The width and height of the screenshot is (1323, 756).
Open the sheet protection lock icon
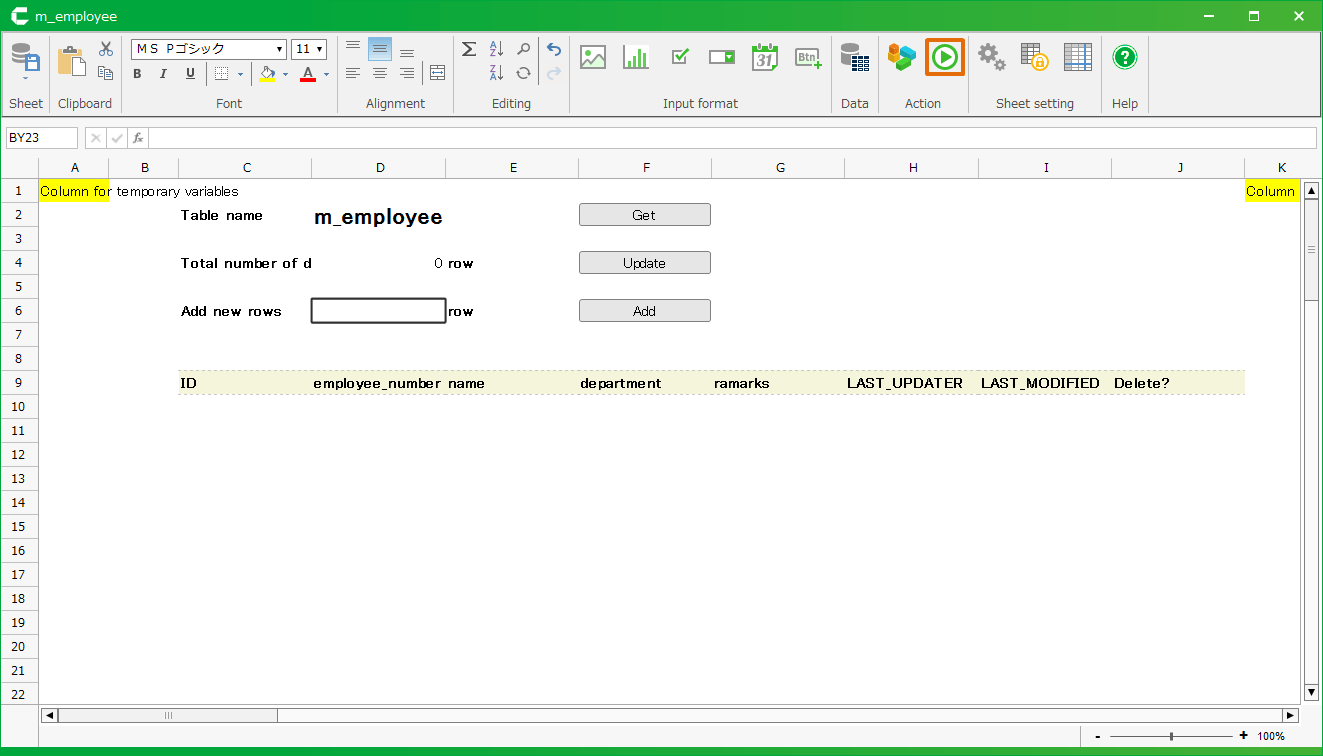pyautogui.click(x=1034, y=57)
